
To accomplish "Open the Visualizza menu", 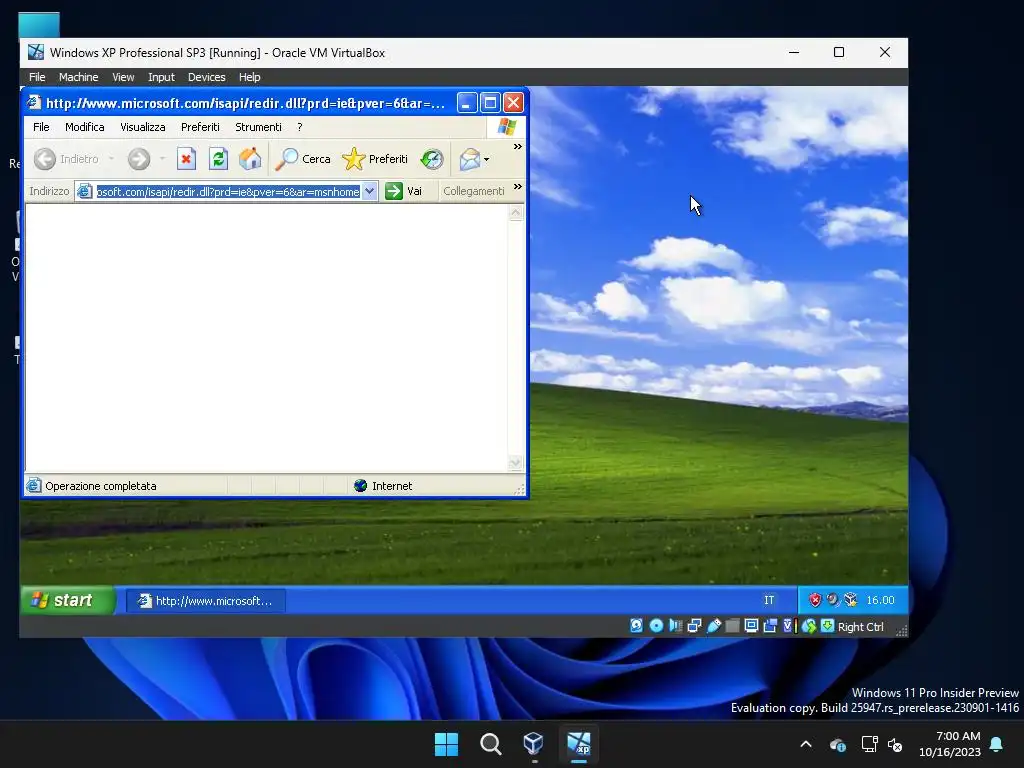I will tap(142, 127).
